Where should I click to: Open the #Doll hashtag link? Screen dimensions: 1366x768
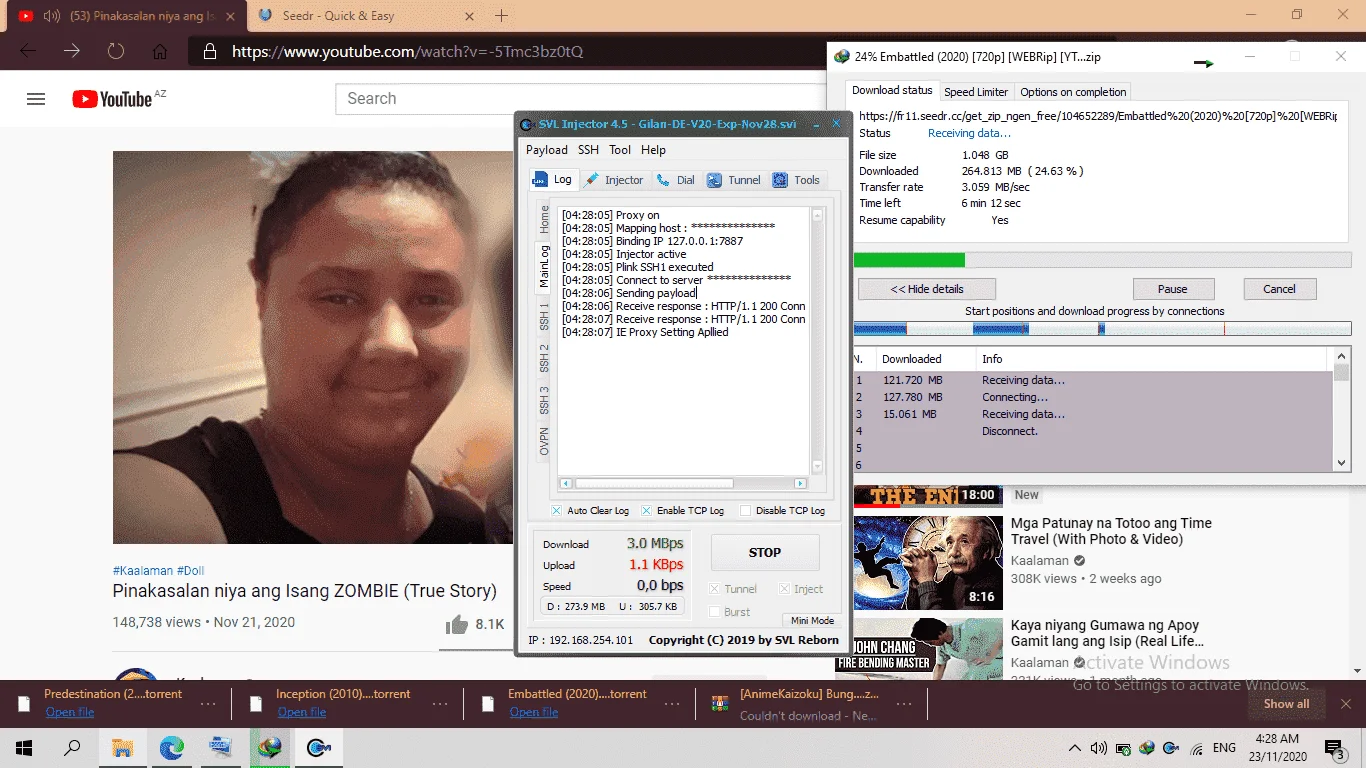pyautogui.click(x=191, y=570)
